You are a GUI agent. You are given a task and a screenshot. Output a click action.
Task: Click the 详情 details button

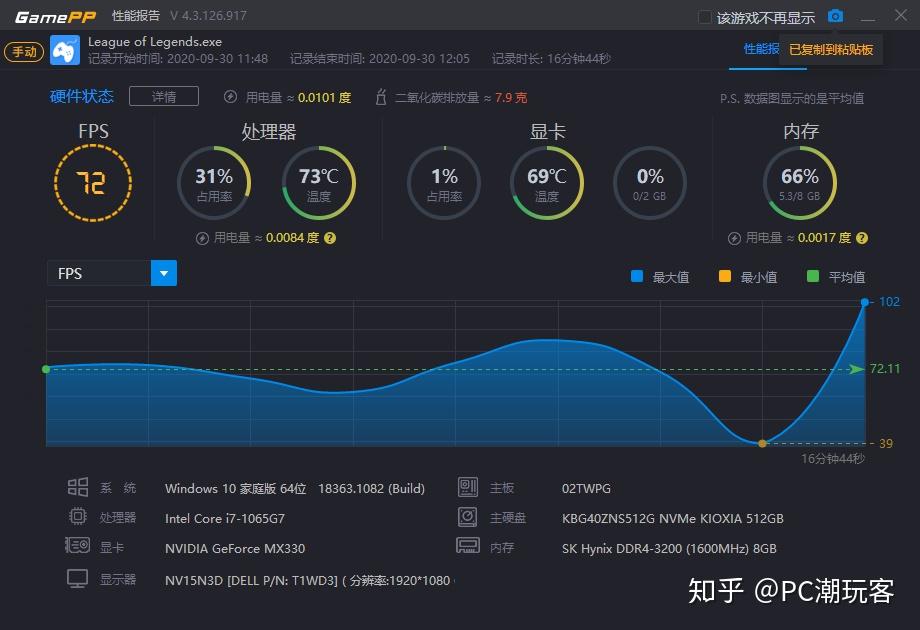[x=163, y=96]
